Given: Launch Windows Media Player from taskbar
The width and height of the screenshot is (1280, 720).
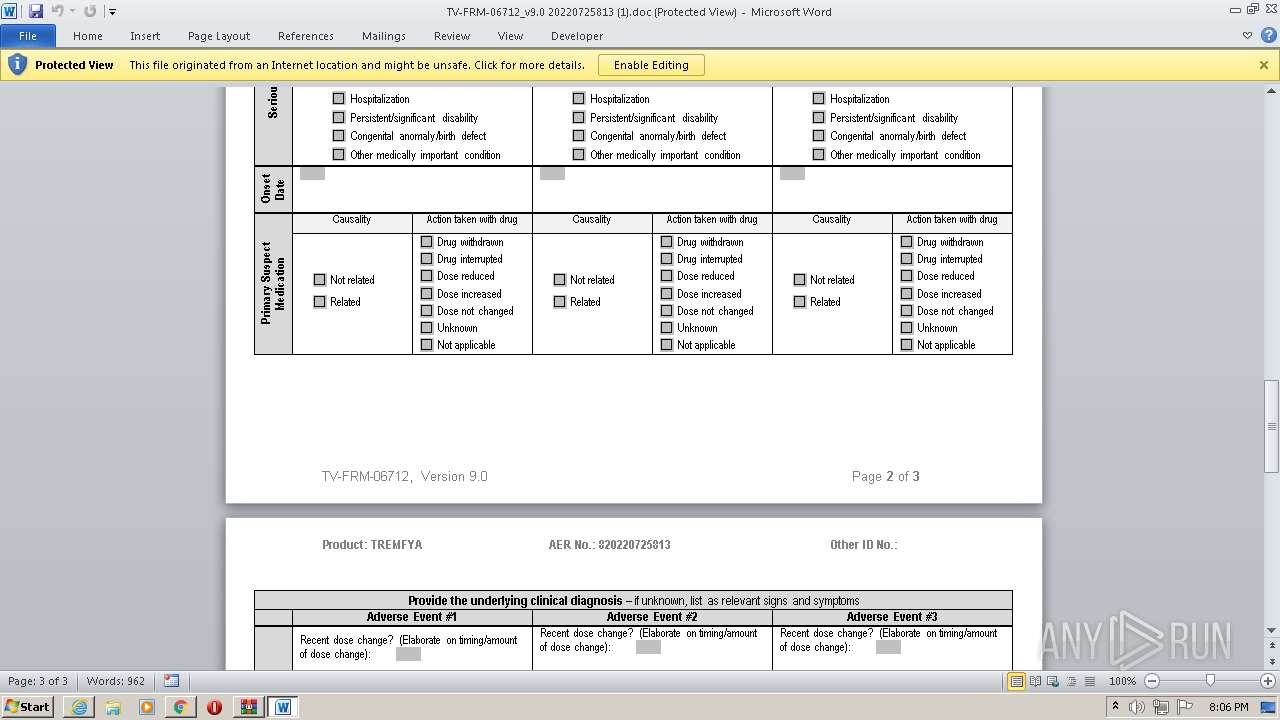Looking at the screenshot, I should tap(147, 707).
